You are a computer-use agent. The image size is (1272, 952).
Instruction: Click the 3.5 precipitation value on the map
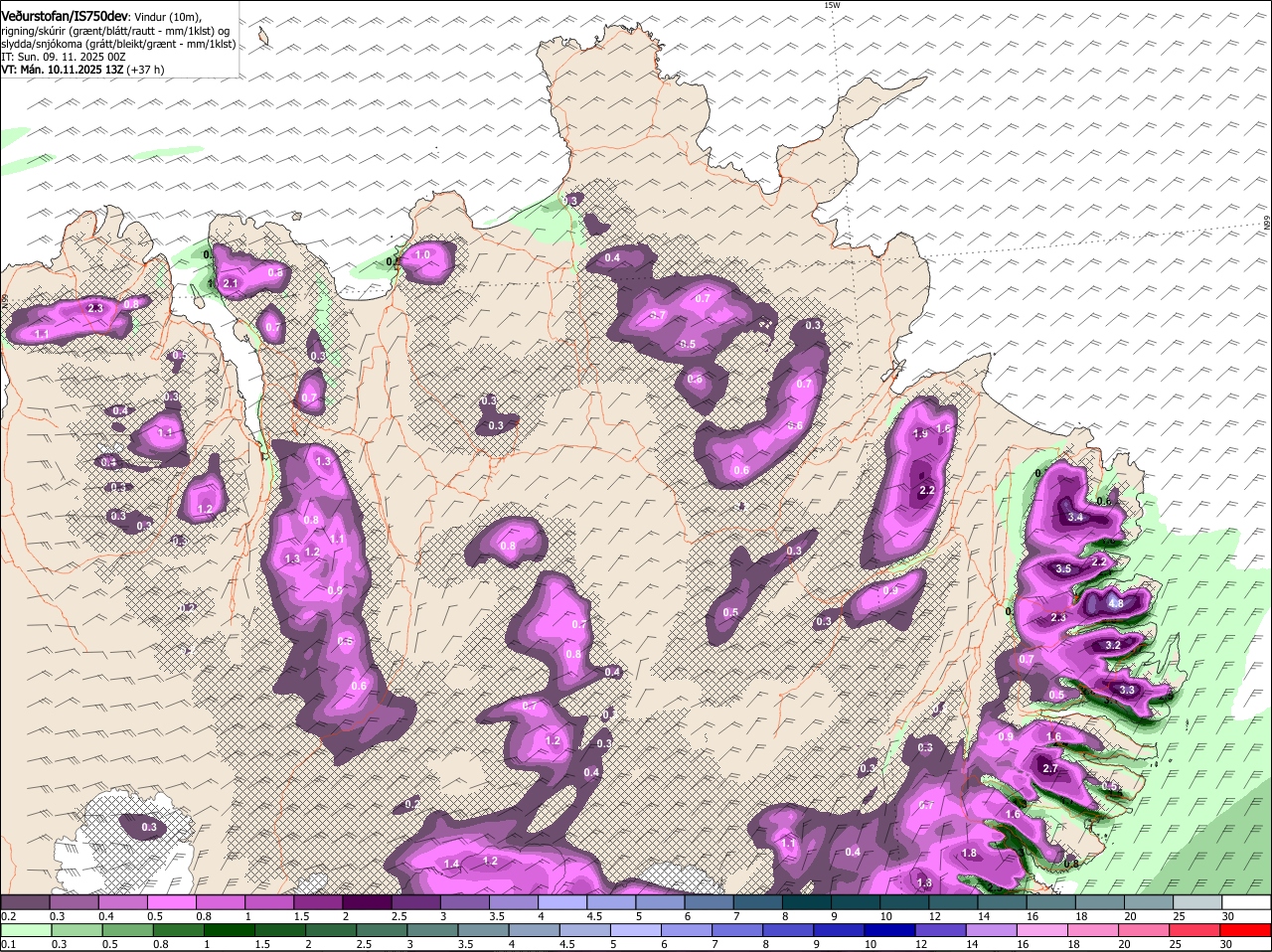click(x=1063, y=568)
